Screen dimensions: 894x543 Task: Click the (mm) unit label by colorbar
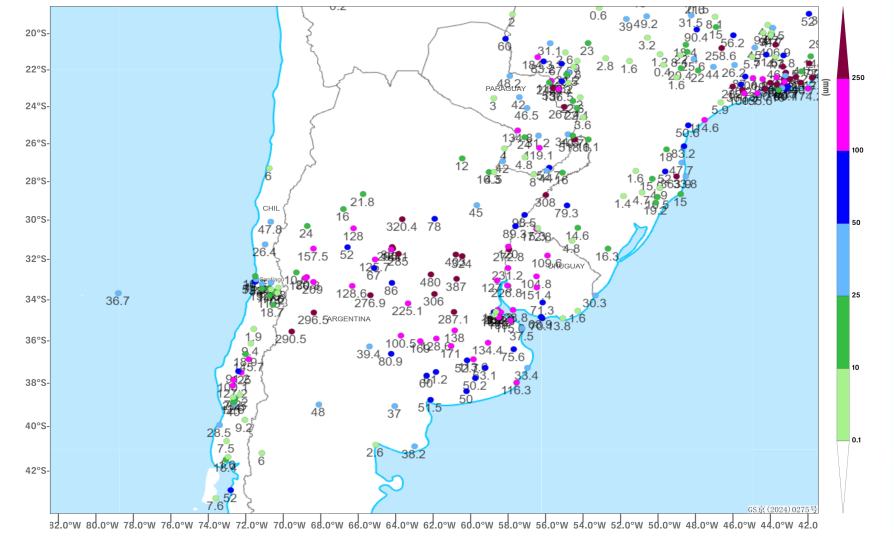[826, 87]
